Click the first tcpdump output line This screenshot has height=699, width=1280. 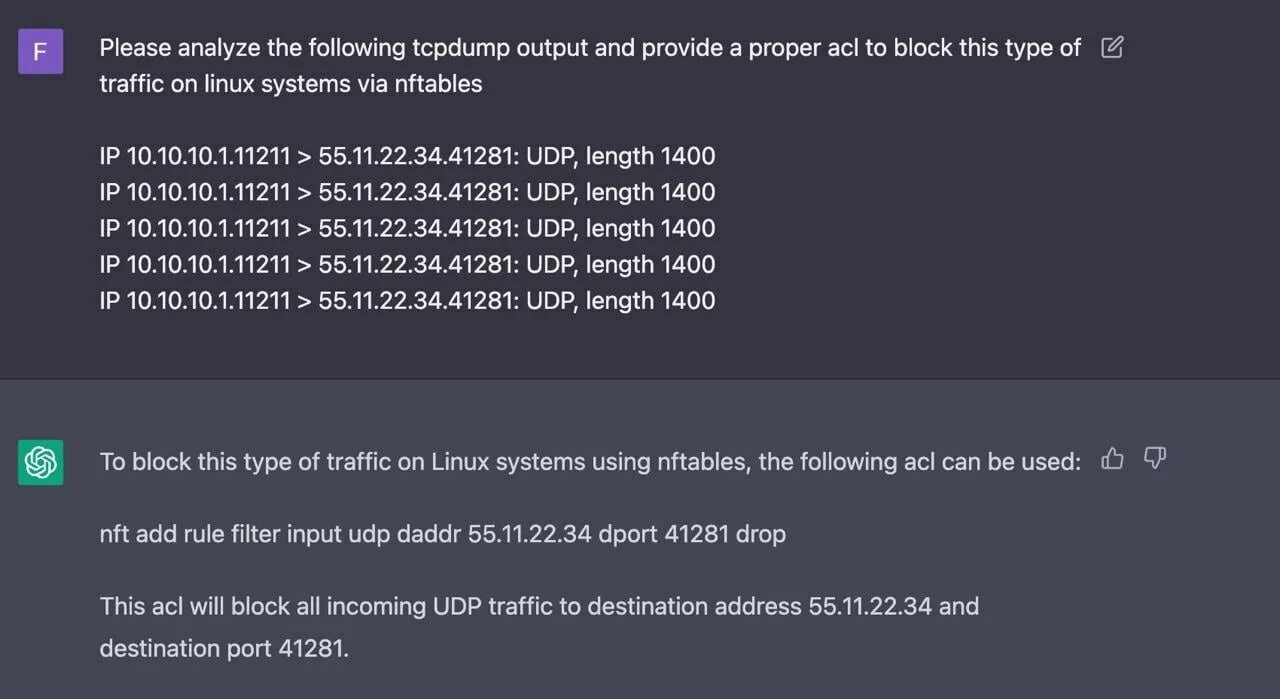click(407, 156)
